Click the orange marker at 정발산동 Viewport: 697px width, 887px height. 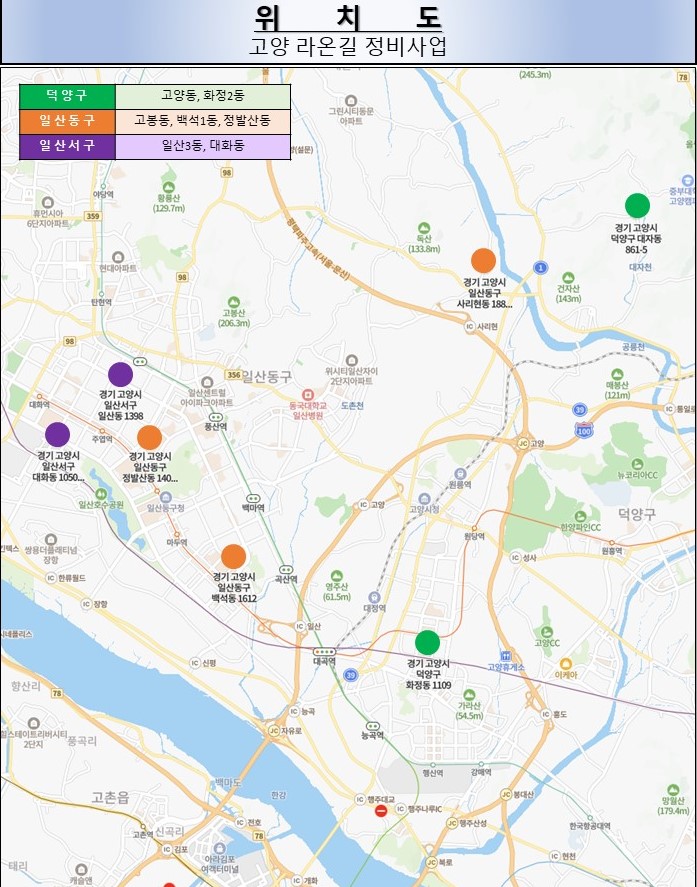[149, 437]
